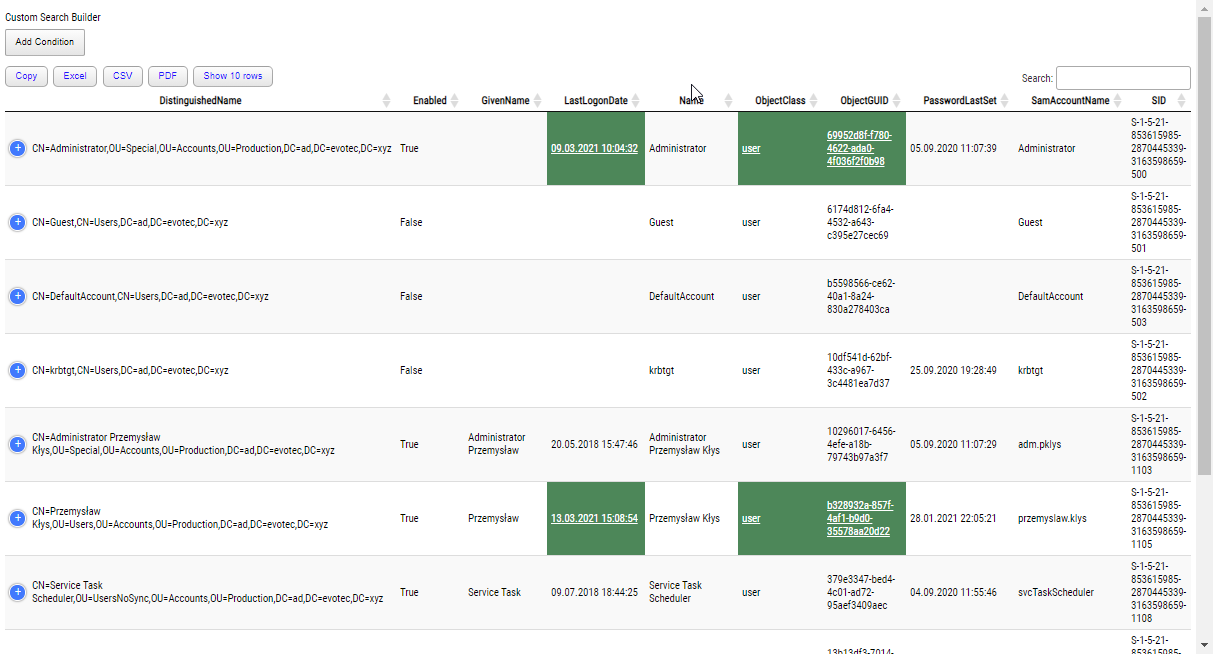This screenshot has width=1213, height=654.
Task: Click the plus icon for DefaultAccount row
Action: (x=17, y=296)
